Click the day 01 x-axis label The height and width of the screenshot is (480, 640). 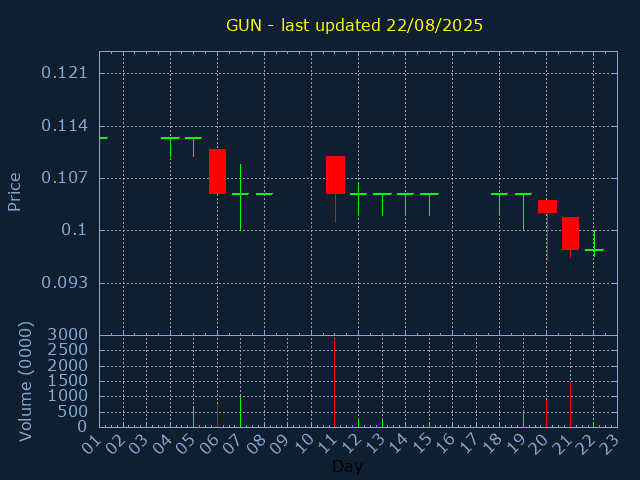[x=91, y=444]
